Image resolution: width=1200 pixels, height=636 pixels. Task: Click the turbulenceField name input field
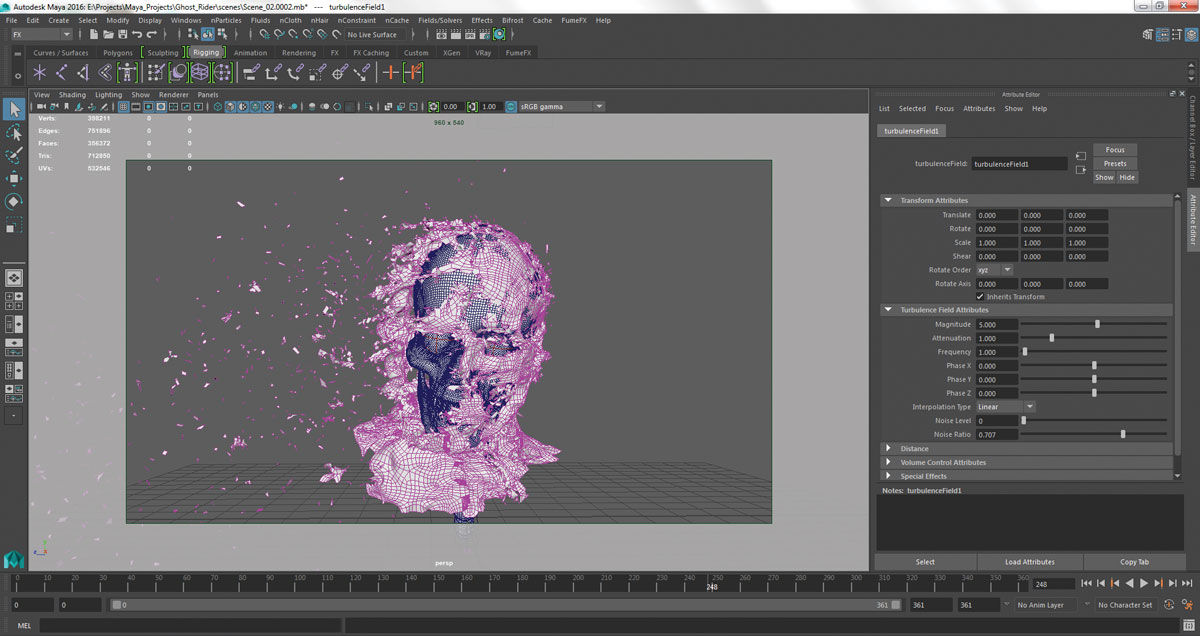(x=1019, y=164)
